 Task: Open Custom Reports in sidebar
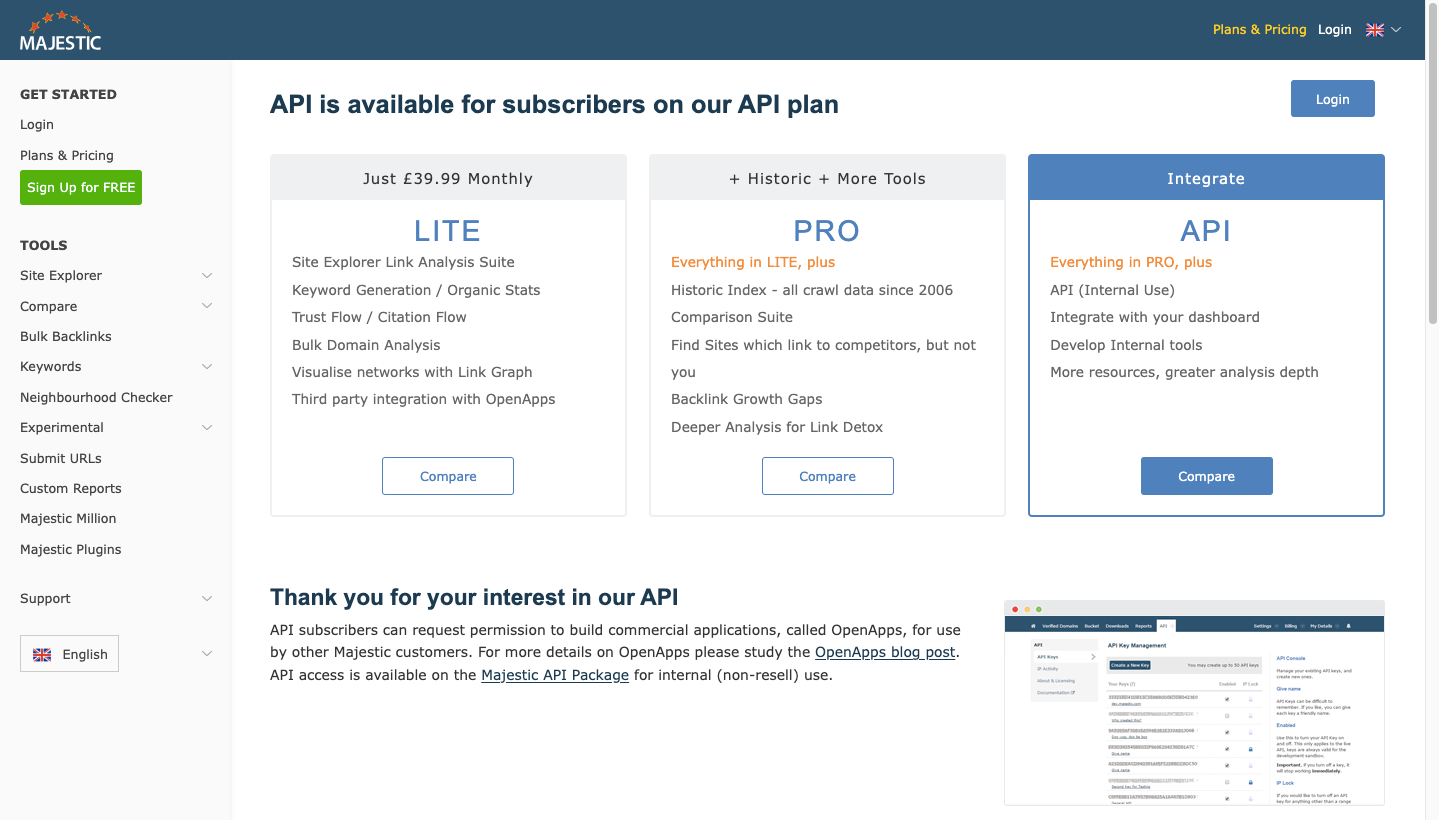(x=71, y=489)
